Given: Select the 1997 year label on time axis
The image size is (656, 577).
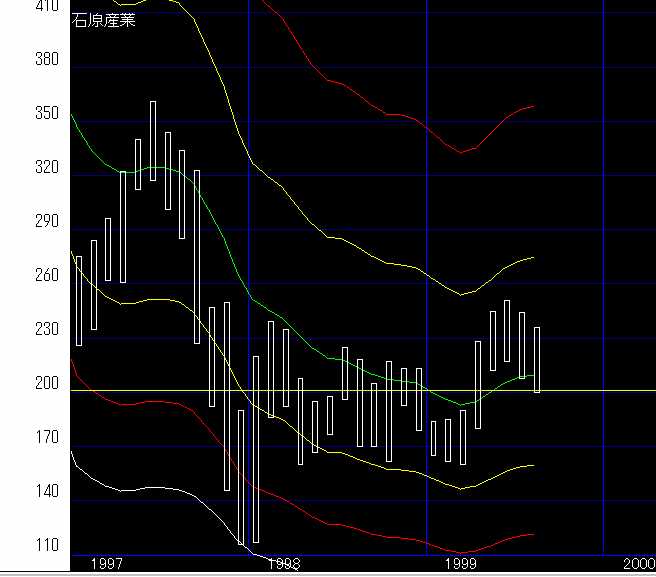Looking at the screenshot, I should tap(107, 565).
